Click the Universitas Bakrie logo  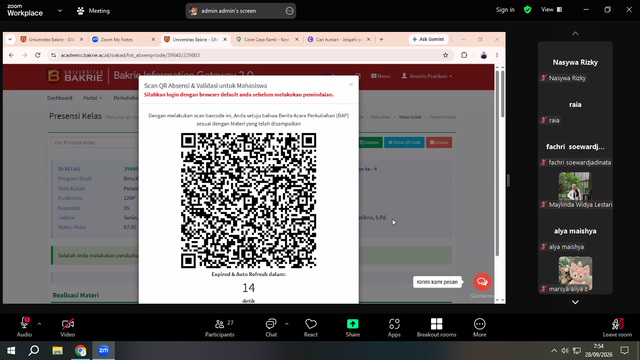[76, 76]
